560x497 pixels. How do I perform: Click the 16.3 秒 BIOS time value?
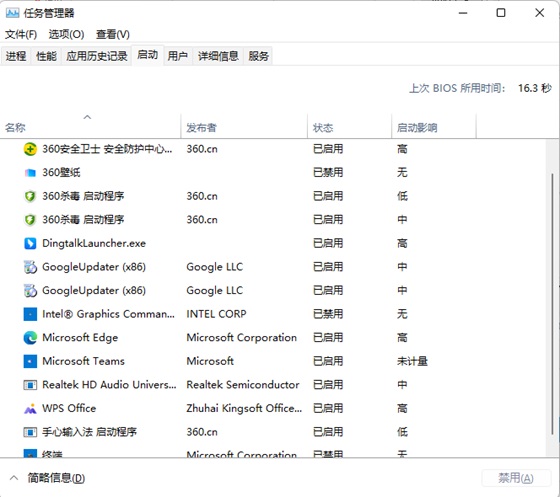tap(535, 88)
